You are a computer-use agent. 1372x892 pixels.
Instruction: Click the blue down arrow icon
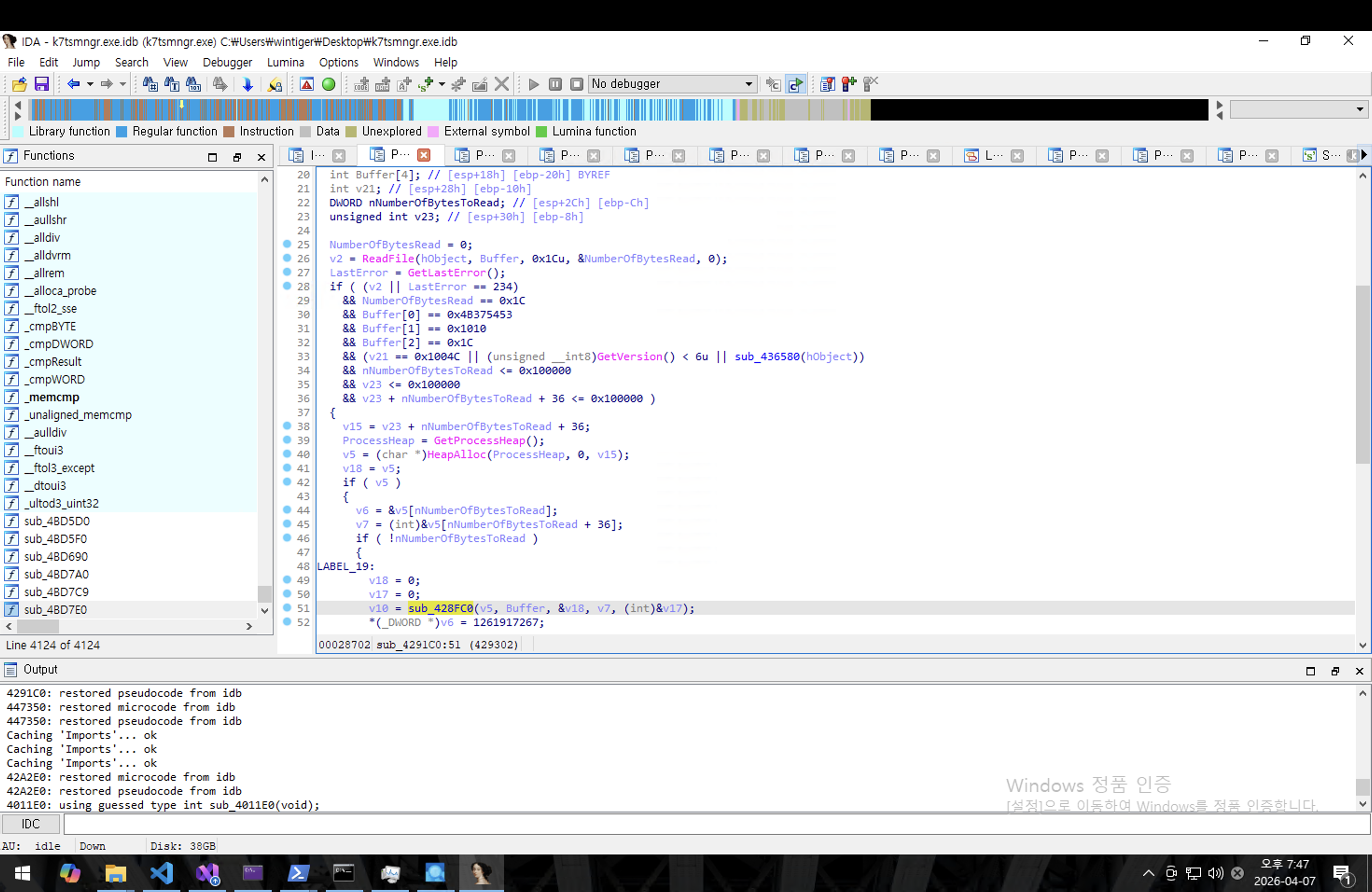tap(247, 84)
